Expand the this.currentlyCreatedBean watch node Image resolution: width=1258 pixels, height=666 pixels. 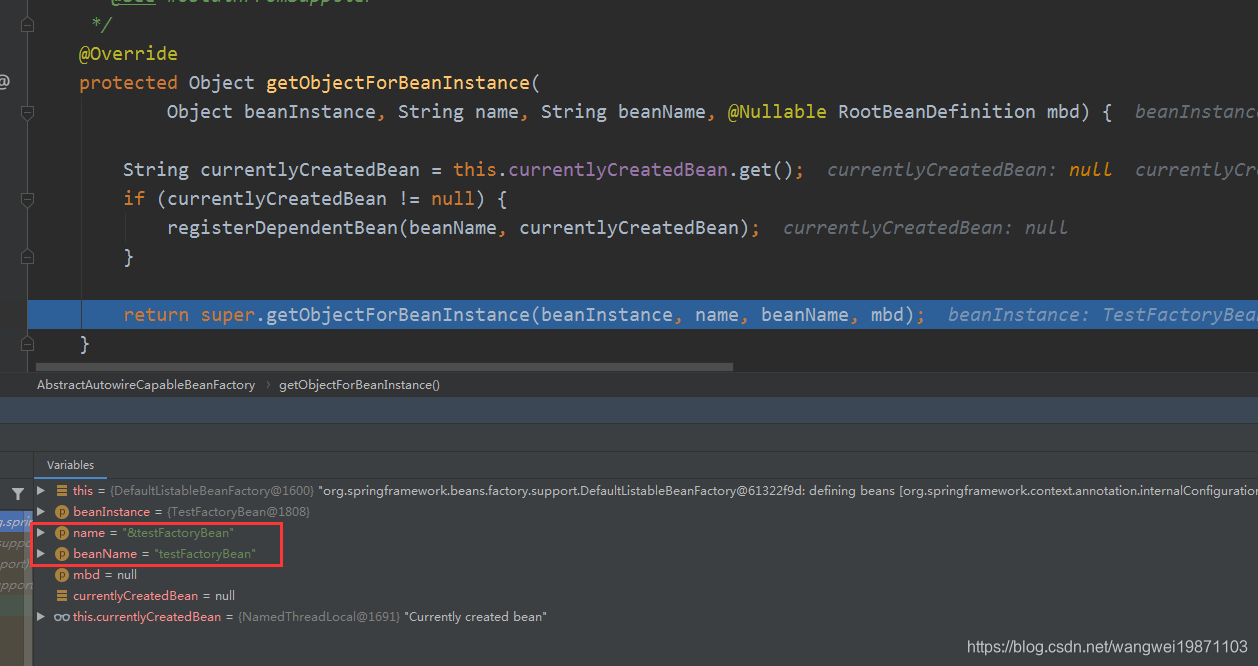pos(41,617)
